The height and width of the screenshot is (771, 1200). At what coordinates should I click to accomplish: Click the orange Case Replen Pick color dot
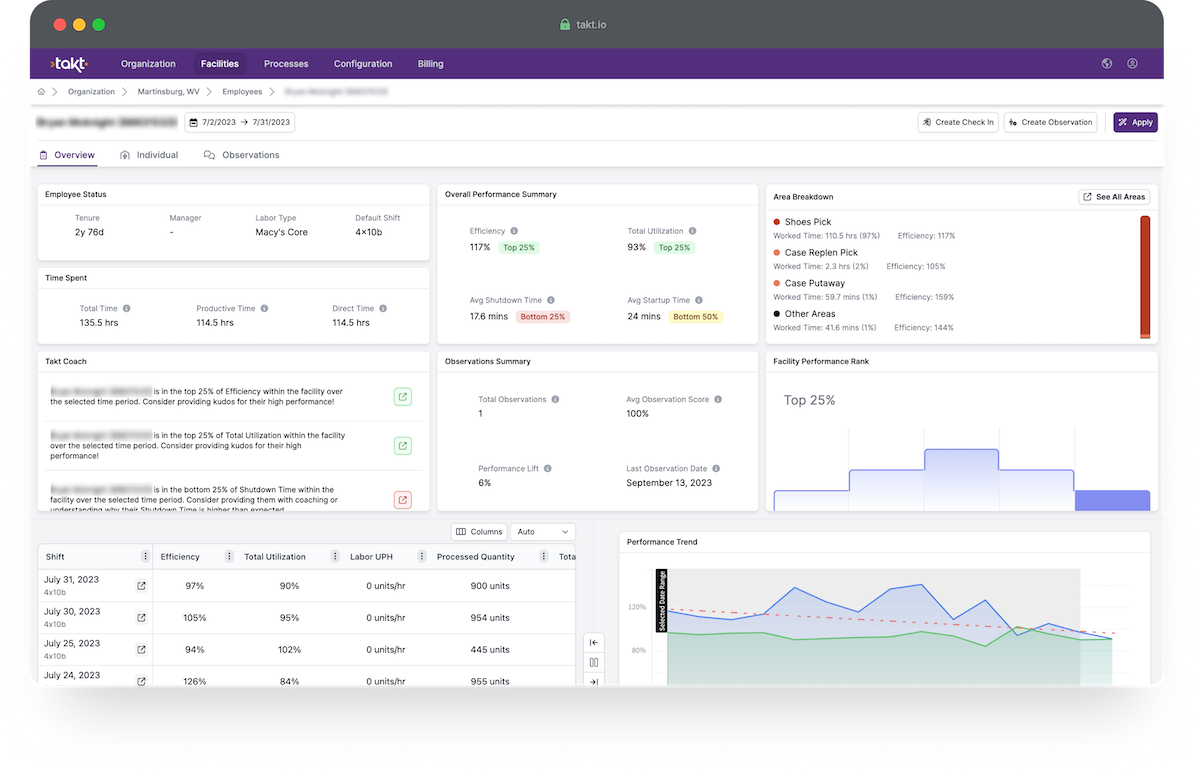pyautogui.click(x=777, y=253)
